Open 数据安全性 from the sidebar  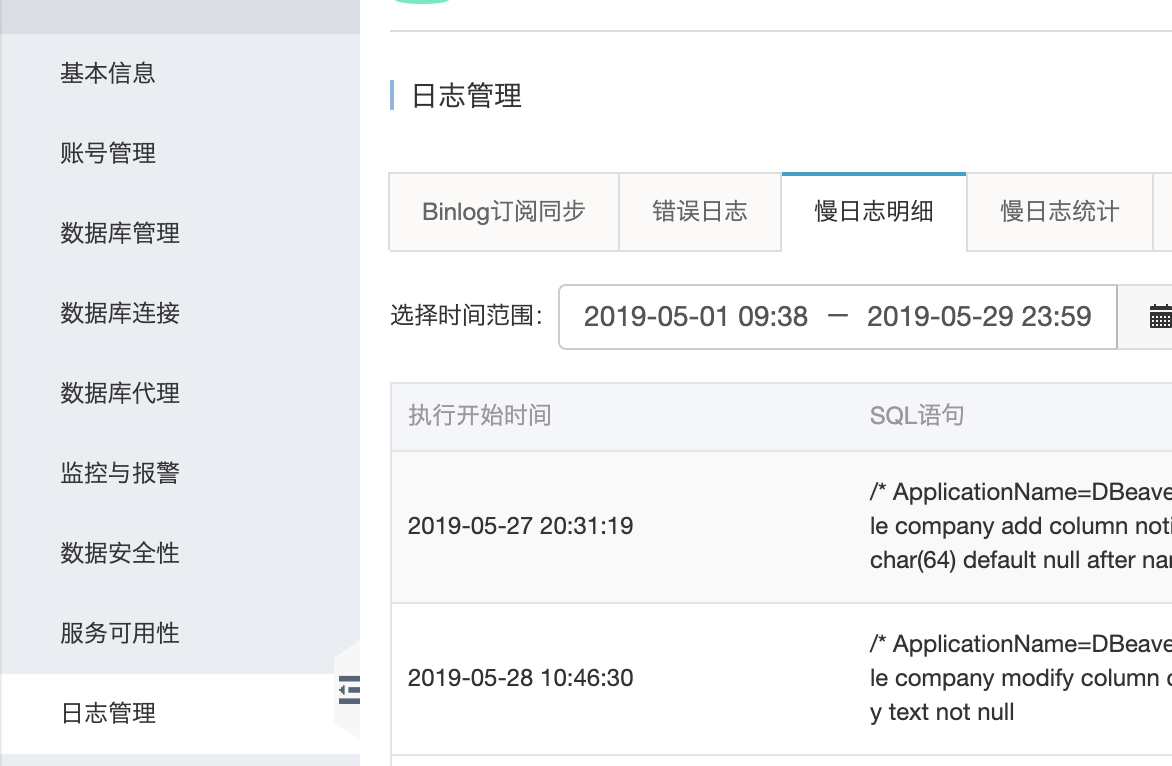(120, 553)
